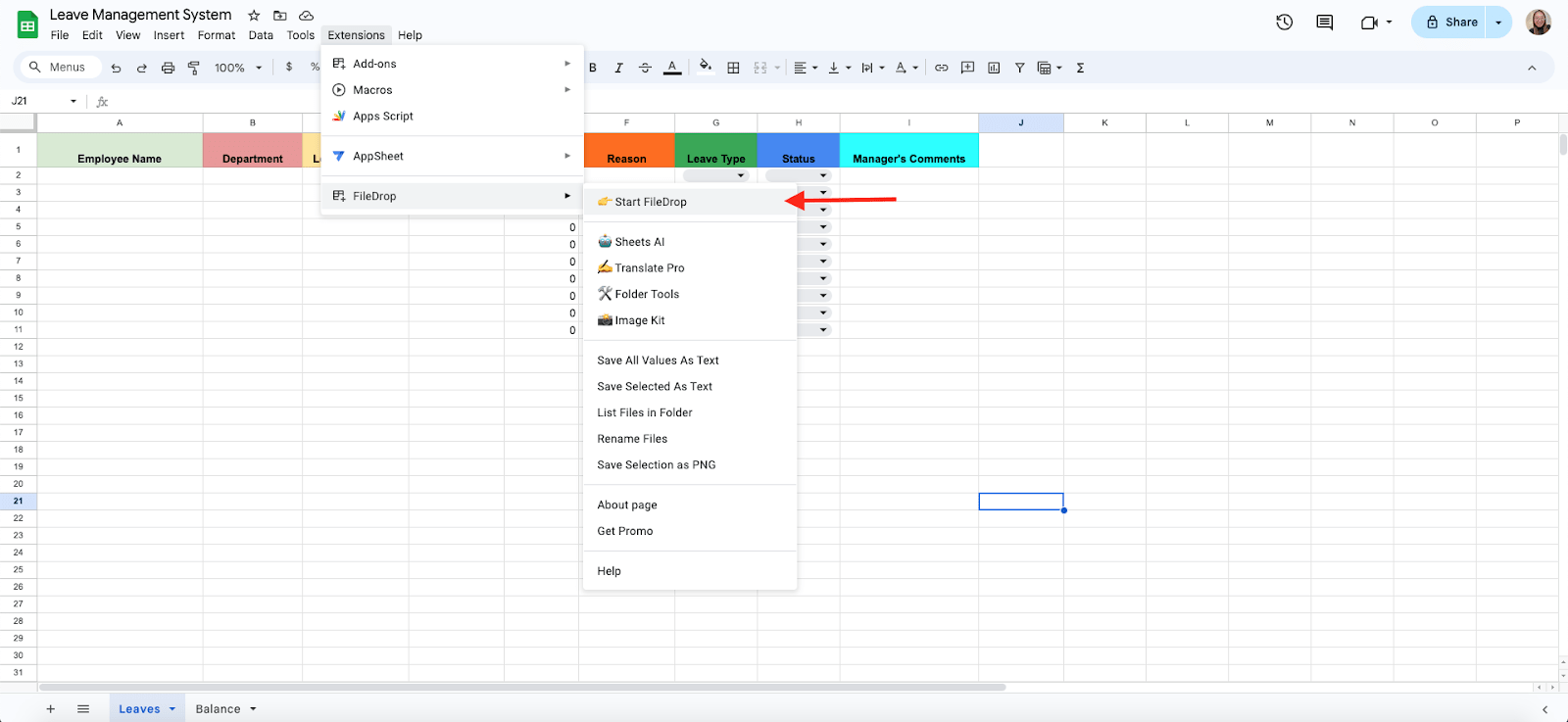
Task: Open the borders tool
Action: (733, 68)
